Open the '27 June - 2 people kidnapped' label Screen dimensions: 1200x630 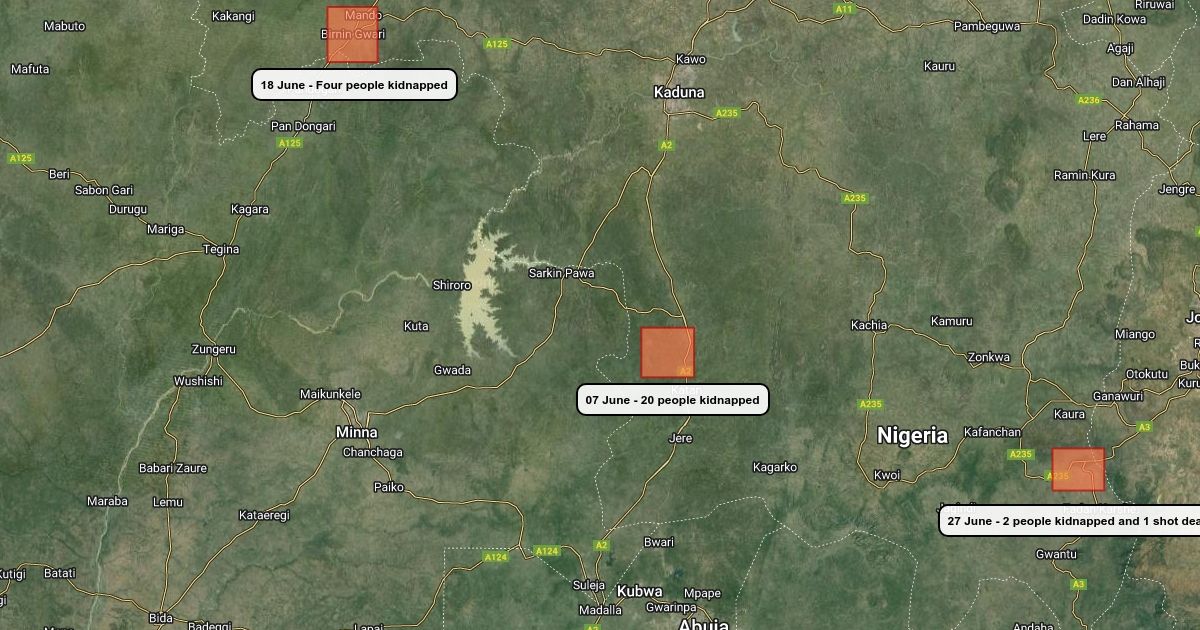(1069, 521)
